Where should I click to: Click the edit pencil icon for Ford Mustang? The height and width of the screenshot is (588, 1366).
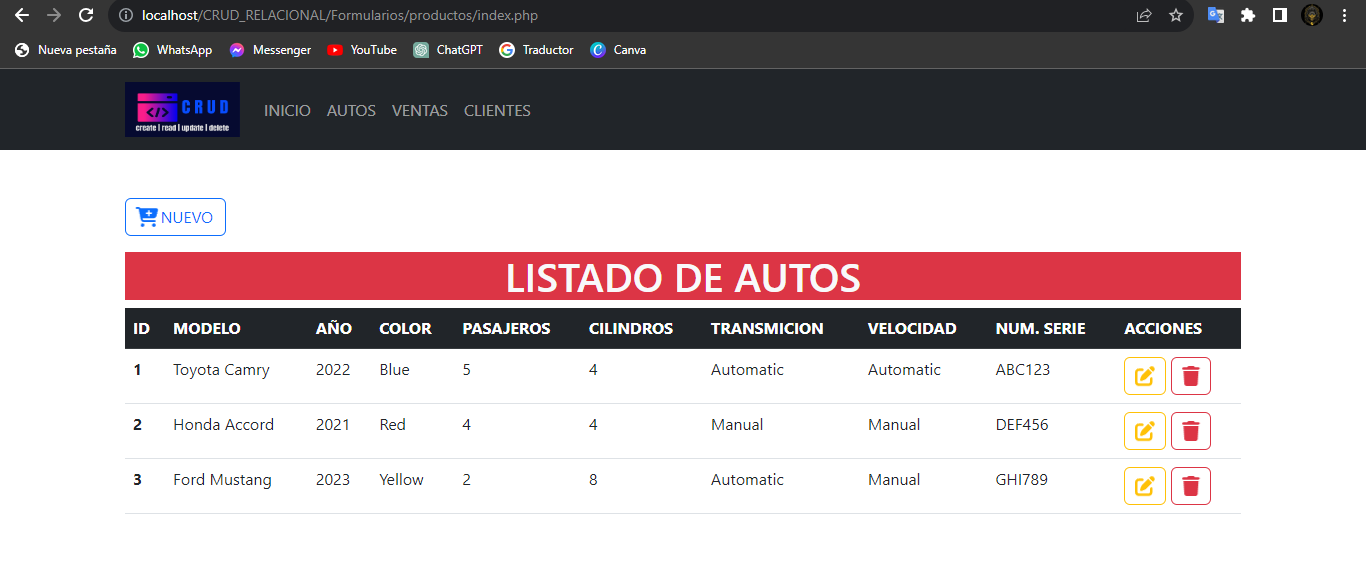[x=1144, y=485]
